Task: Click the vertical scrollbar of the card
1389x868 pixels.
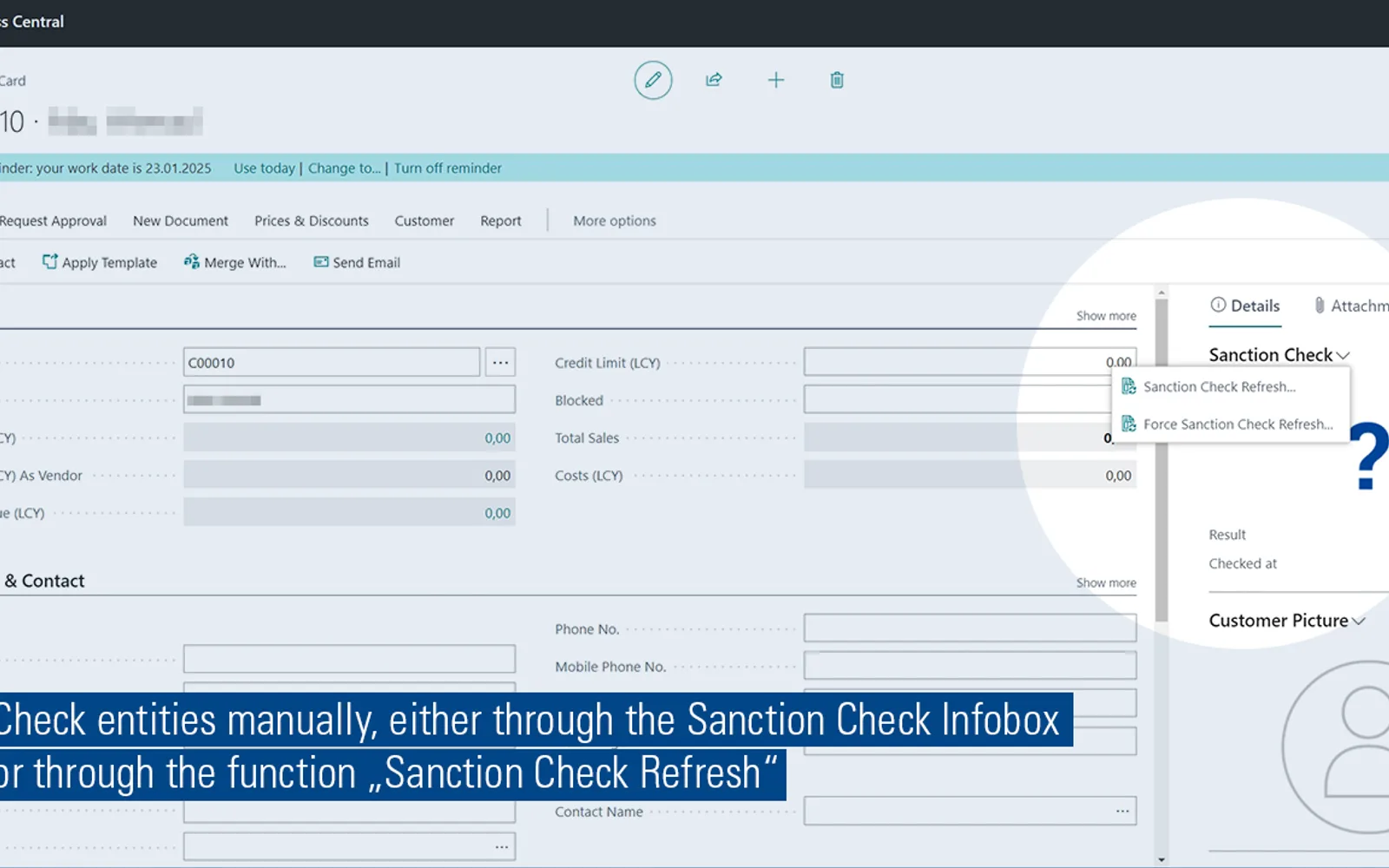Action: click(x=1162, y=460)
